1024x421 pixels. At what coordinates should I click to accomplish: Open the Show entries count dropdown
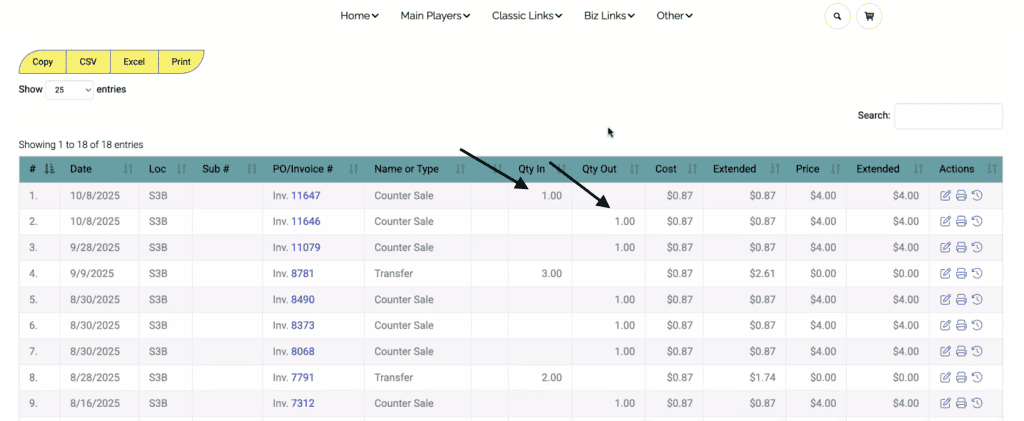69,90
